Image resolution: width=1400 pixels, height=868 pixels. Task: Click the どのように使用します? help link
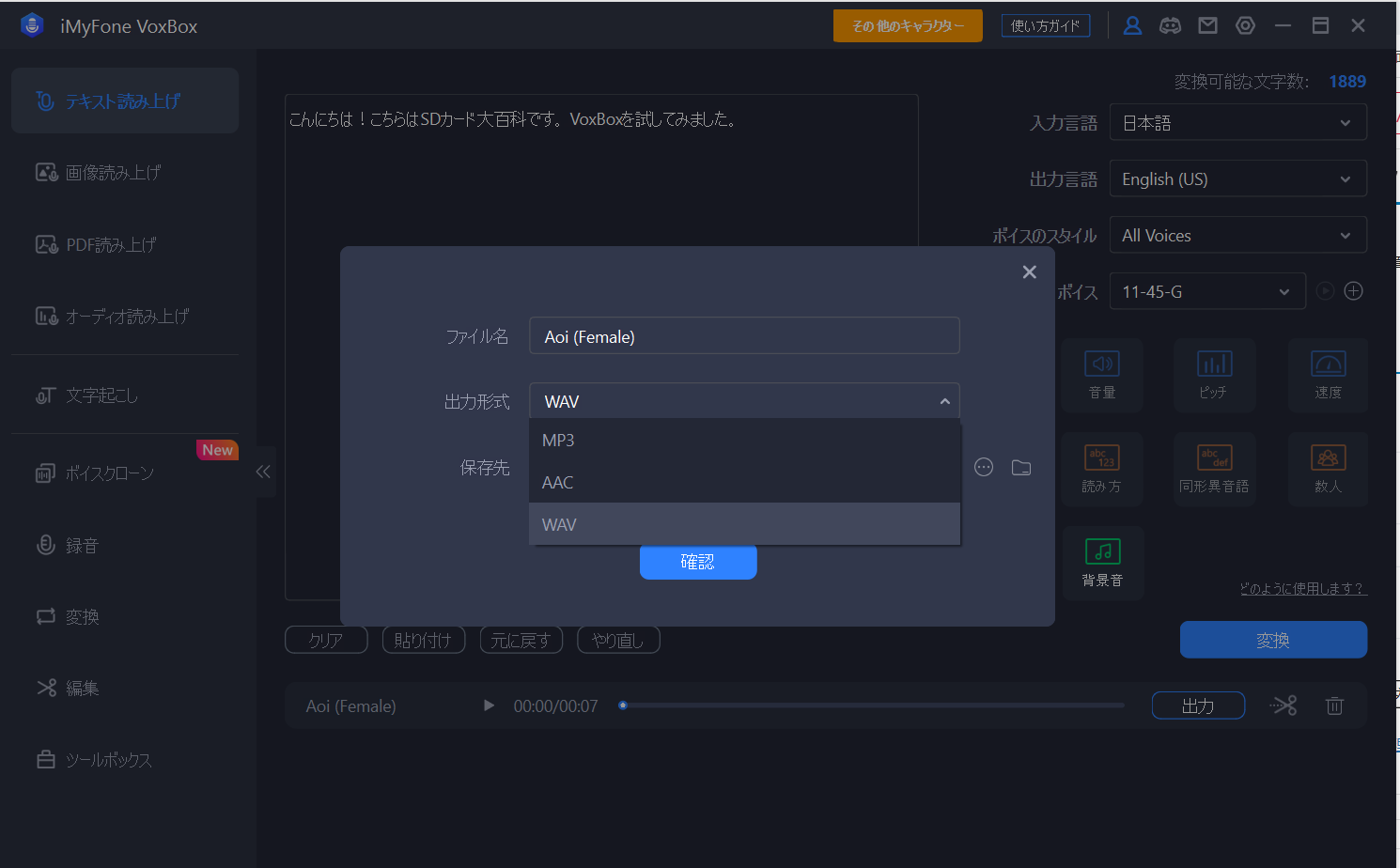1302,589
